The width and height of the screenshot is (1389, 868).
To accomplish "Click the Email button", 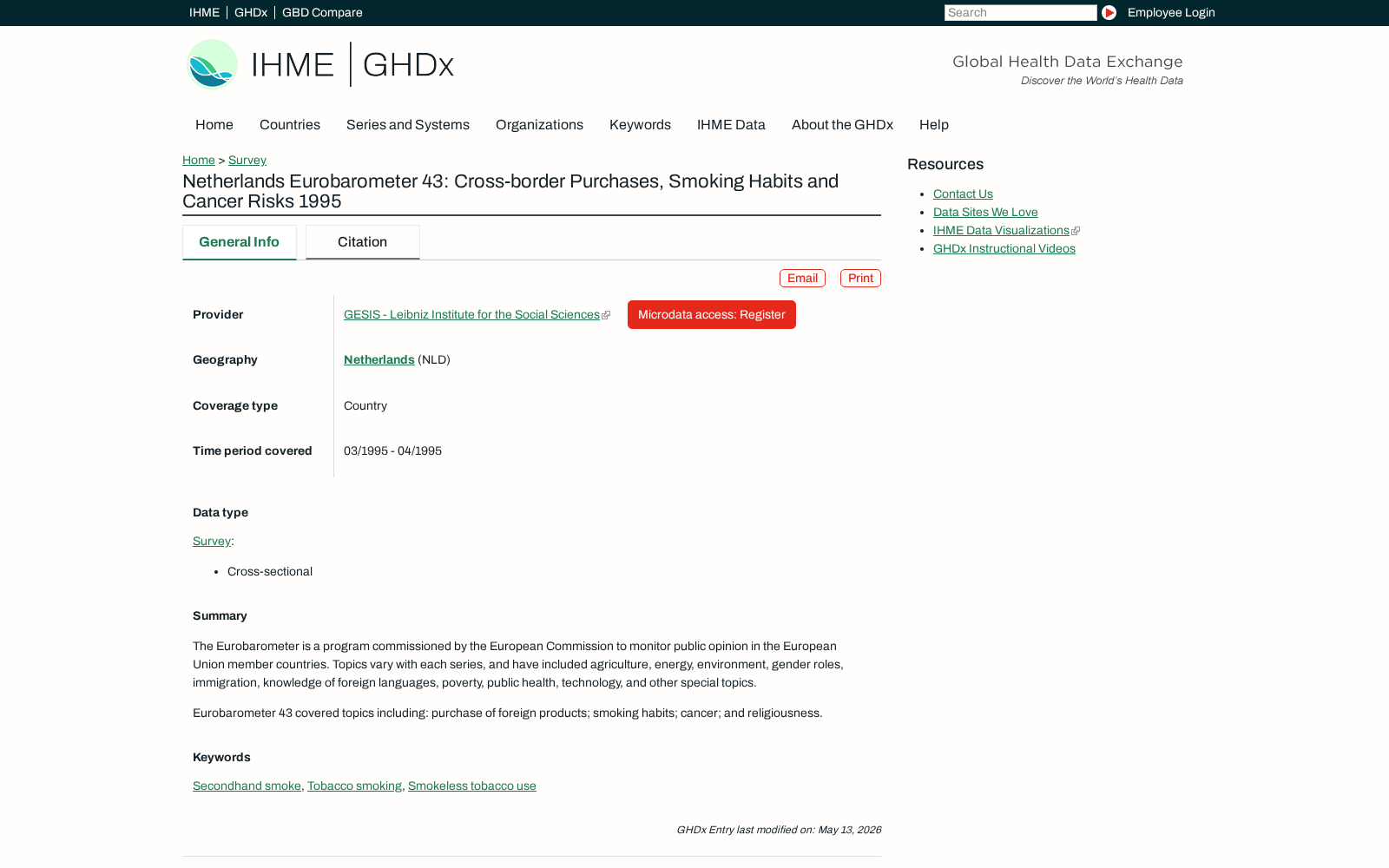I will [802, 278].
